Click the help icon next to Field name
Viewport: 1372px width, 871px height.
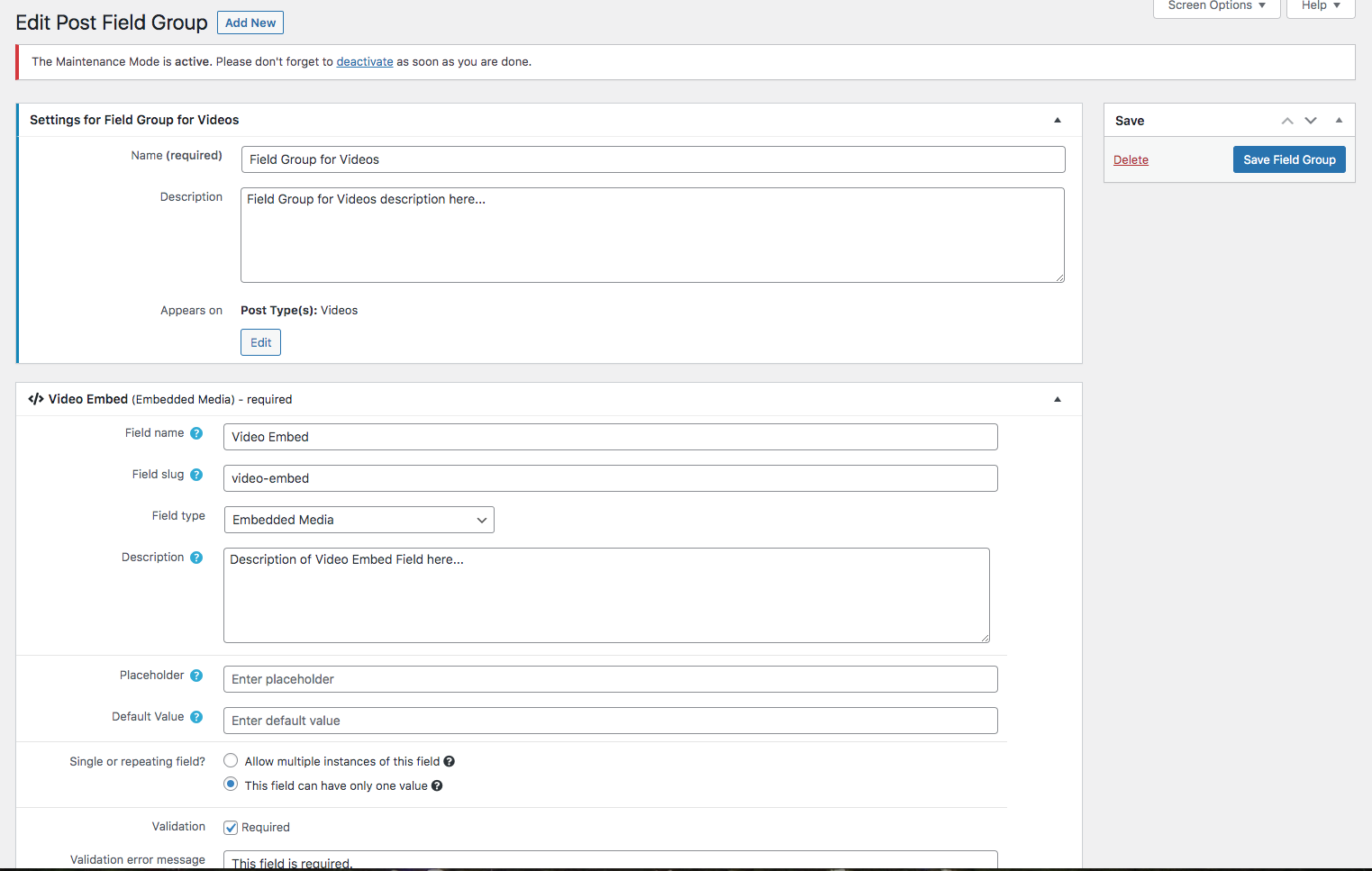click(x=196, y=433)
